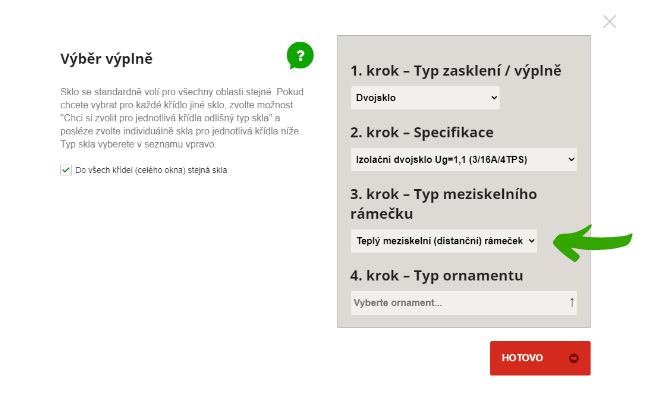The width and height of the screenshot is (650, 400).
Task: Click into the 'Vyberte ornament...' field
Action: (x=455, y=302)
